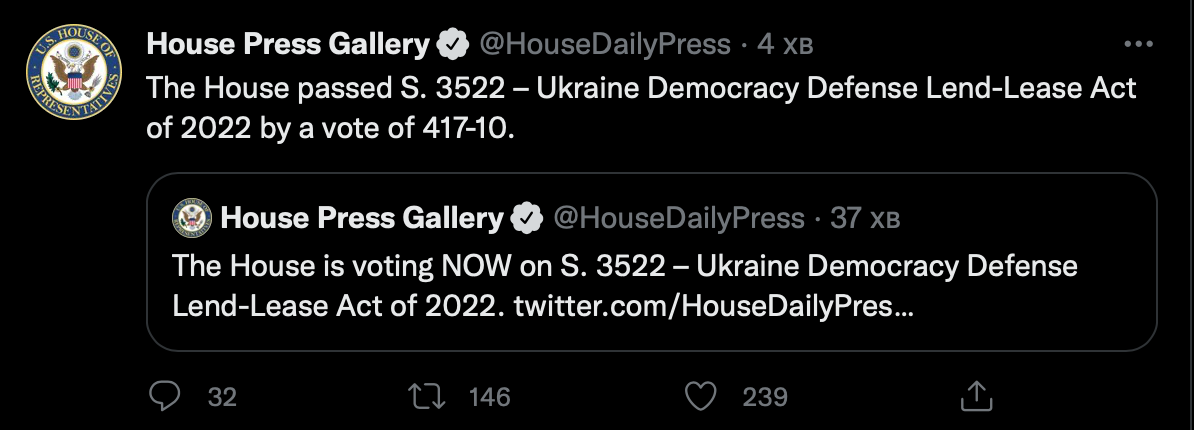Click the small seal avatar in quoted tweet
This screenshot has height=430, width=1194.
(x=192, y=218)
